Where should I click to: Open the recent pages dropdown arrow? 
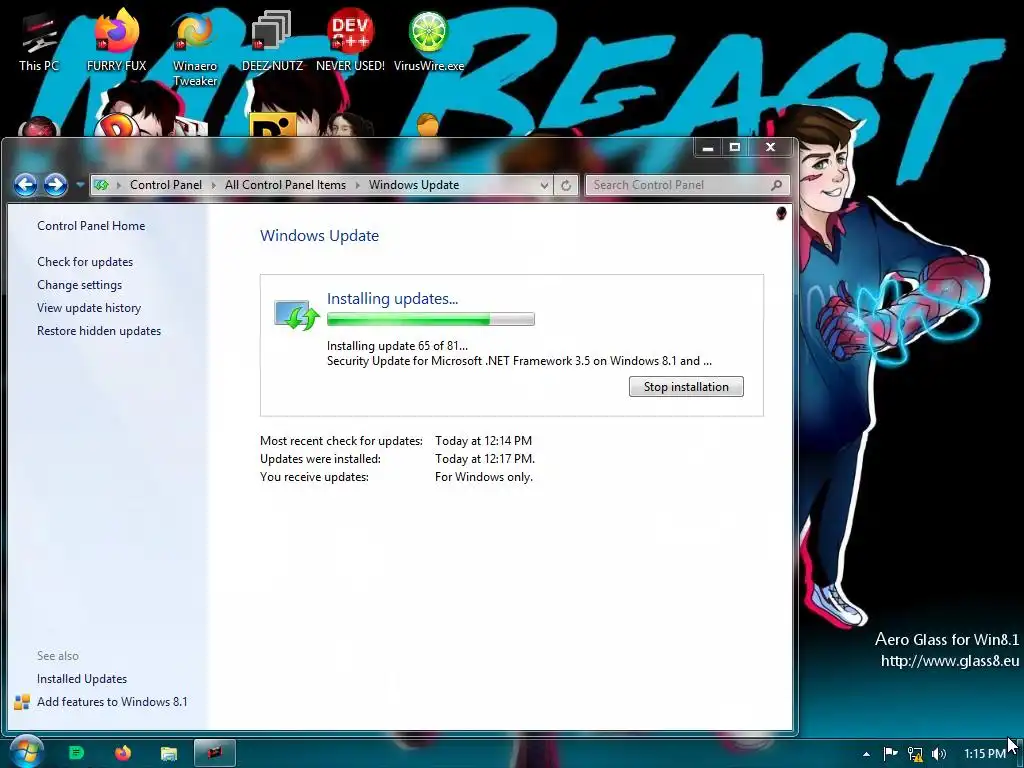[80, 185]
